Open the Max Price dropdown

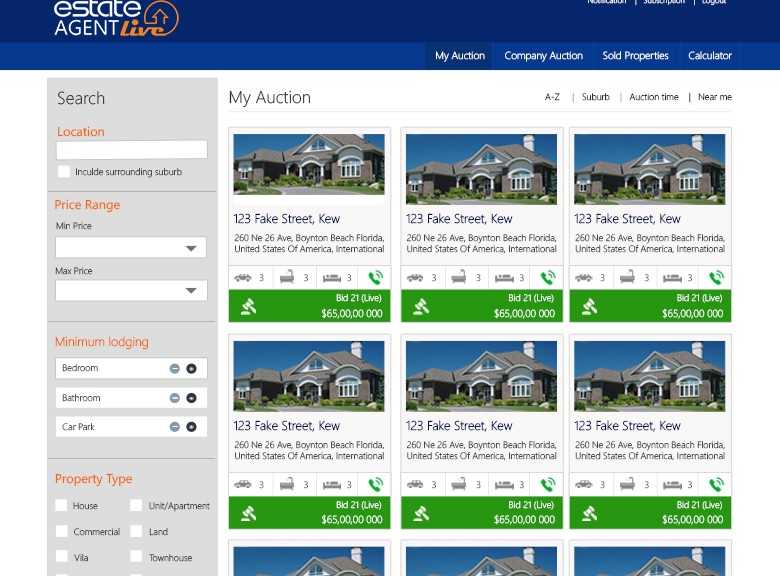(131, 290)
